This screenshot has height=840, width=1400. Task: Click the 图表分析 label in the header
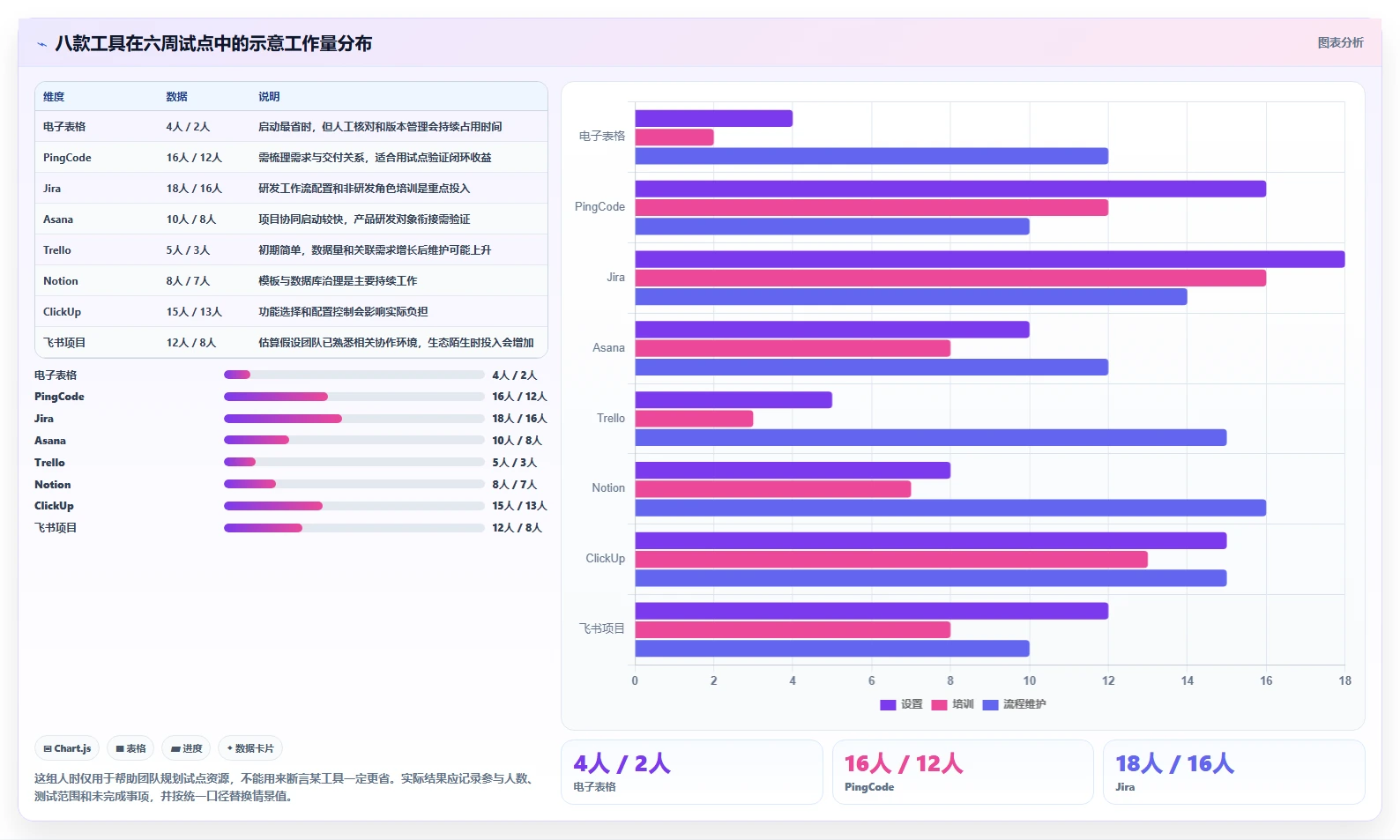[x=1340, y=42]
